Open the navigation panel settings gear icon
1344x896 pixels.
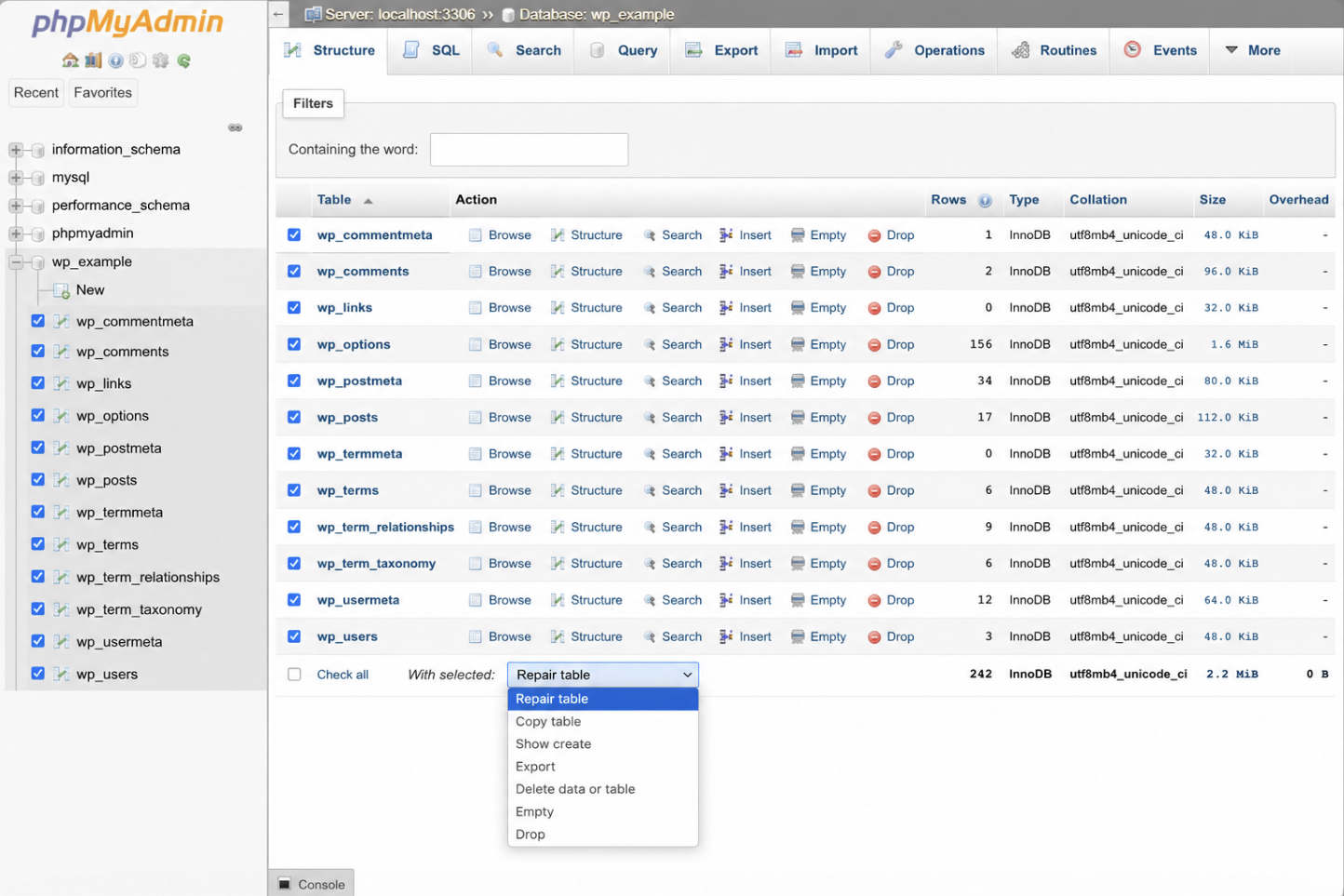point(161,60)
